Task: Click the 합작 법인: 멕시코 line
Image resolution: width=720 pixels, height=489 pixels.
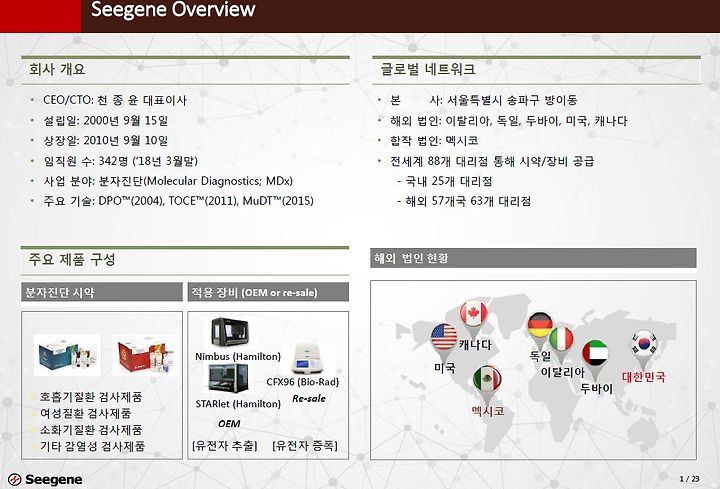Action: 434,141
